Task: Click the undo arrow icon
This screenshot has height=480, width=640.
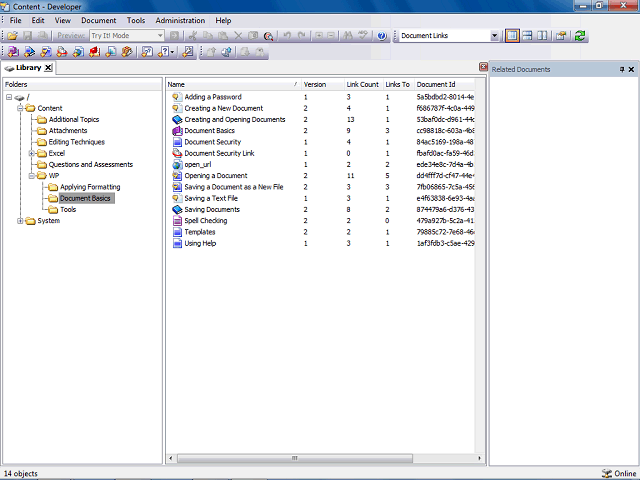Action: click(x=287, y=36)
